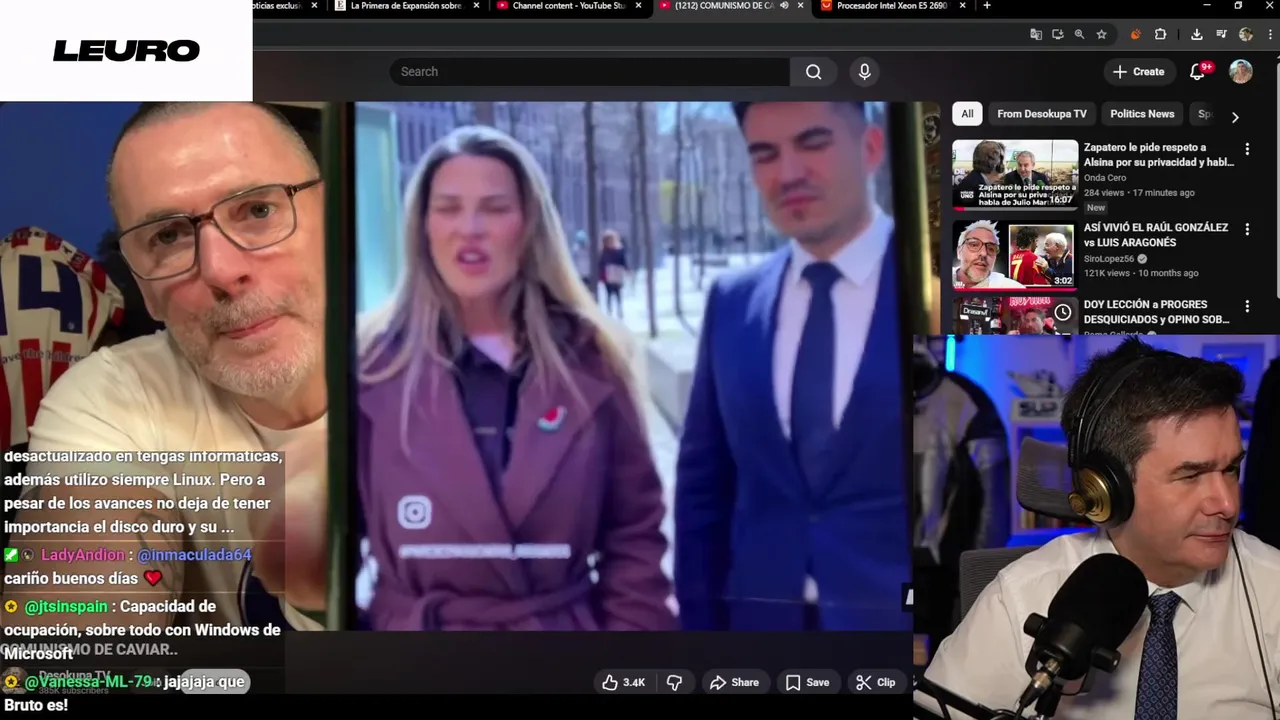Click the Zapatero le pide respeto title
The height and width of the screenshot is (720, 1280).
coord(1158,155)
